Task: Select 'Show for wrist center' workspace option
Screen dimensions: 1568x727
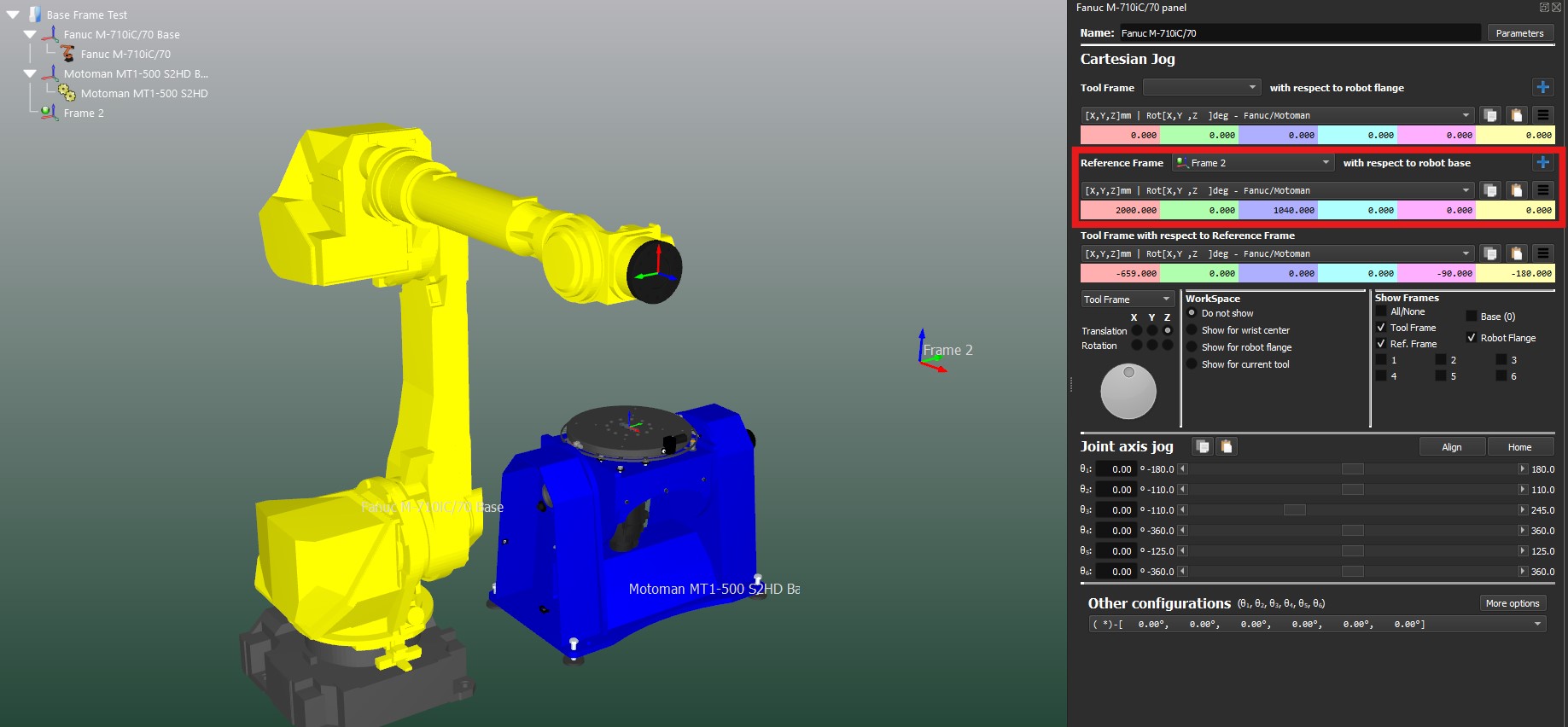Action: (1192, 330)
